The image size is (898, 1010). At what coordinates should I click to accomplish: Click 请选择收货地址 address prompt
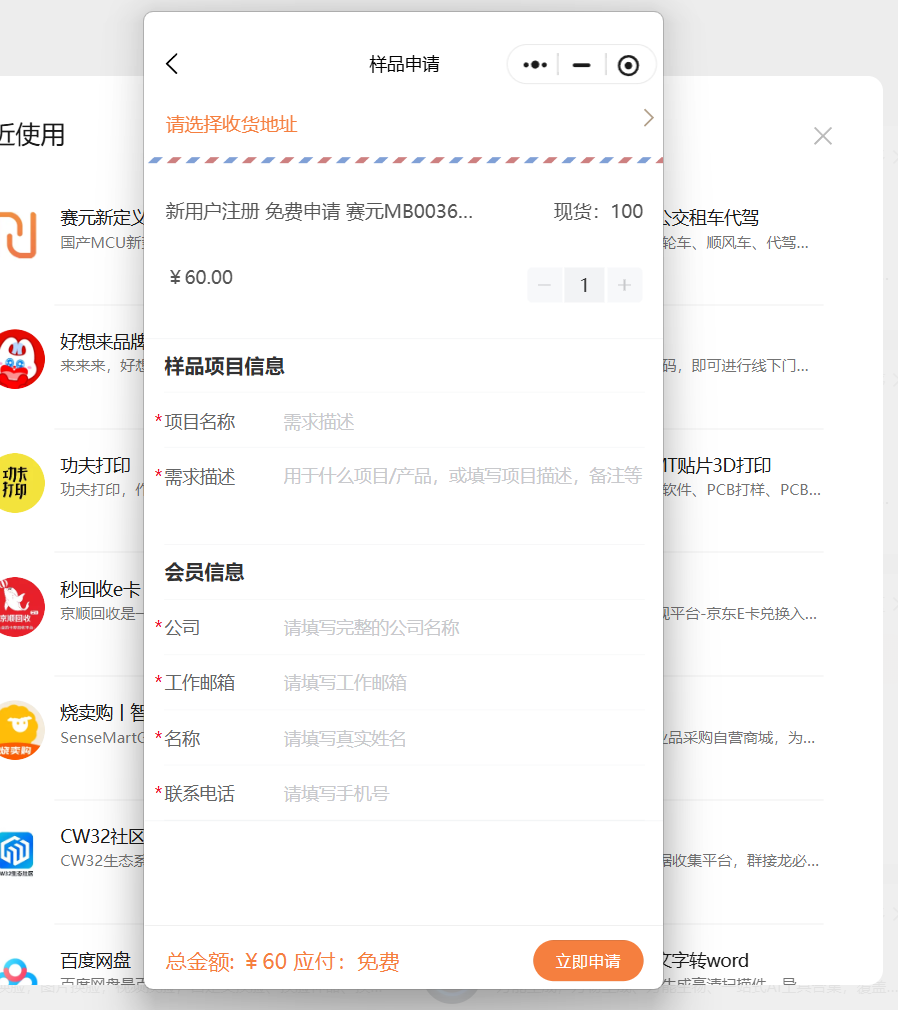coord(231,124)
